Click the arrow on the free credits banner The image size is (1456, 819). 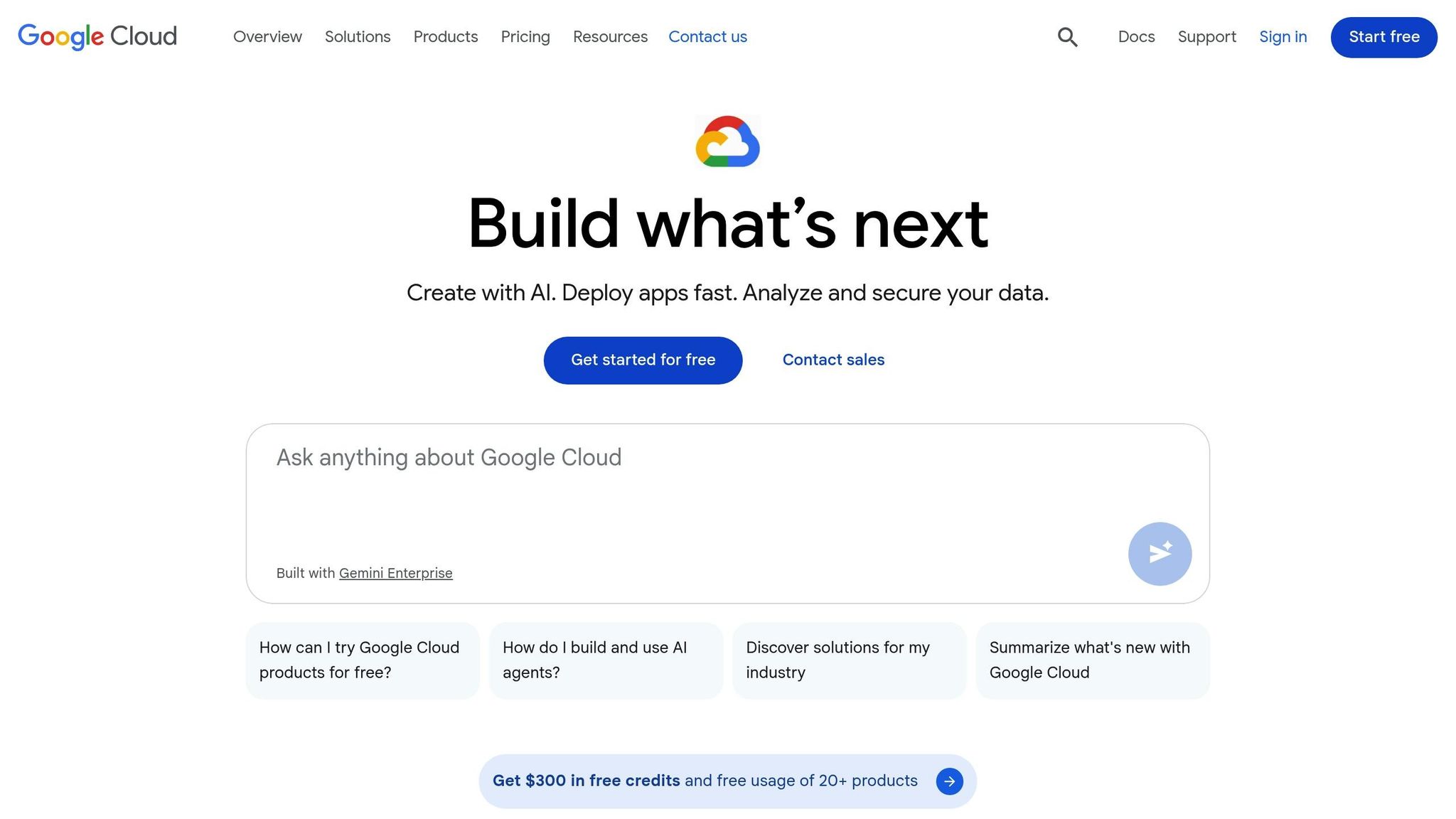[x=949, y=781]
